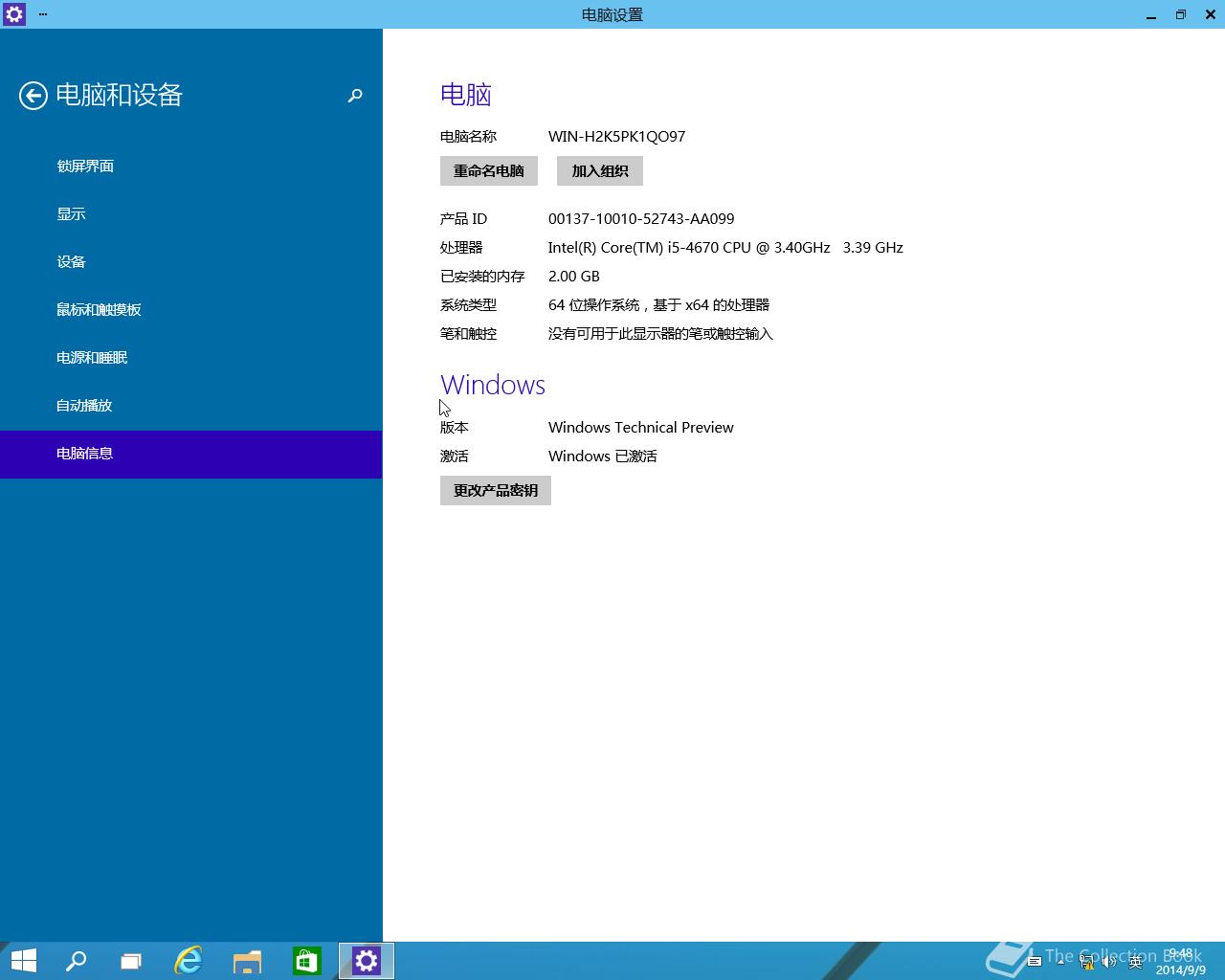
Task: Click computer name WIN-H2K5PK1QO97
Action: (x=616, y=137)
